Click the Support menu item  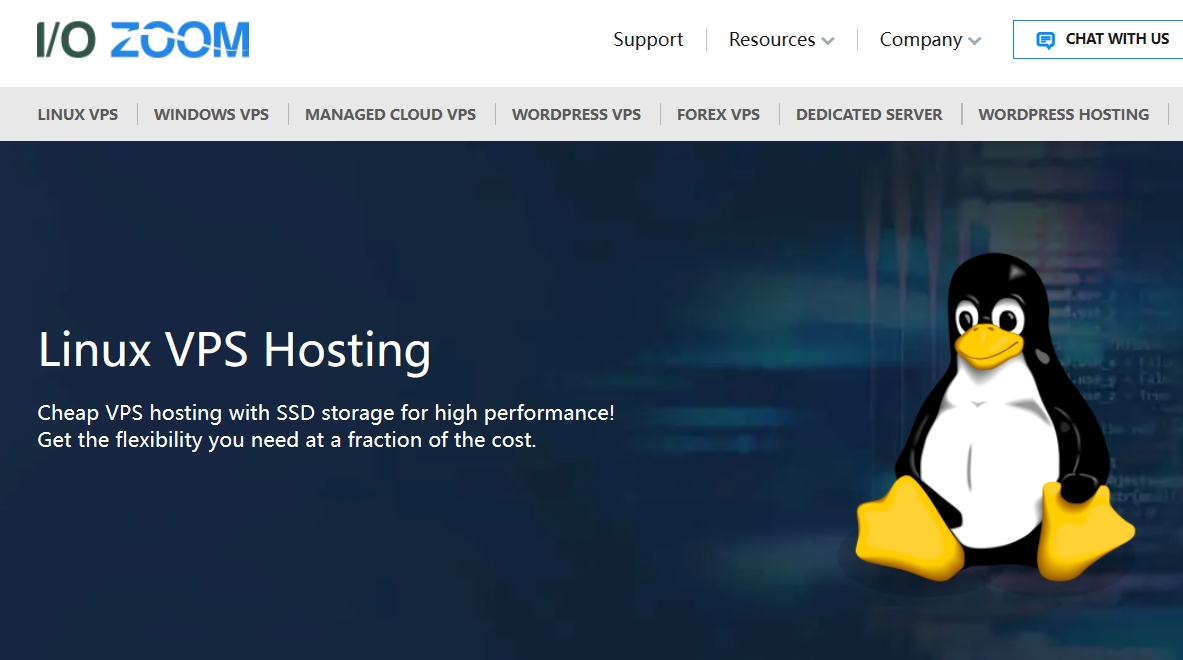coord(647,40)
